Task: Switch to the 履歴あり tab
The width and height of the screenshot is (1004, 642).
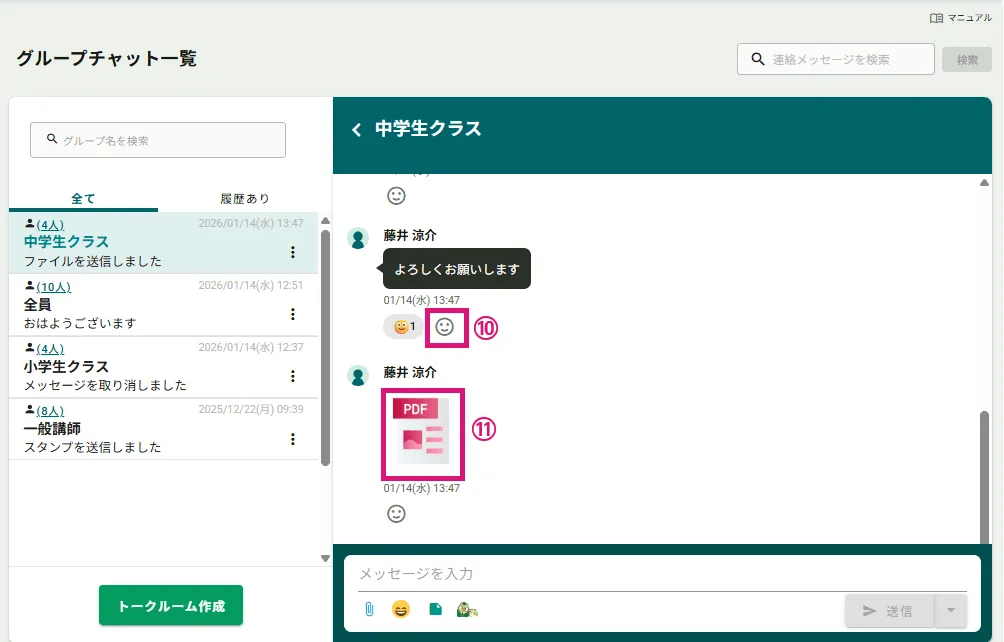Action: coord(245,198)
